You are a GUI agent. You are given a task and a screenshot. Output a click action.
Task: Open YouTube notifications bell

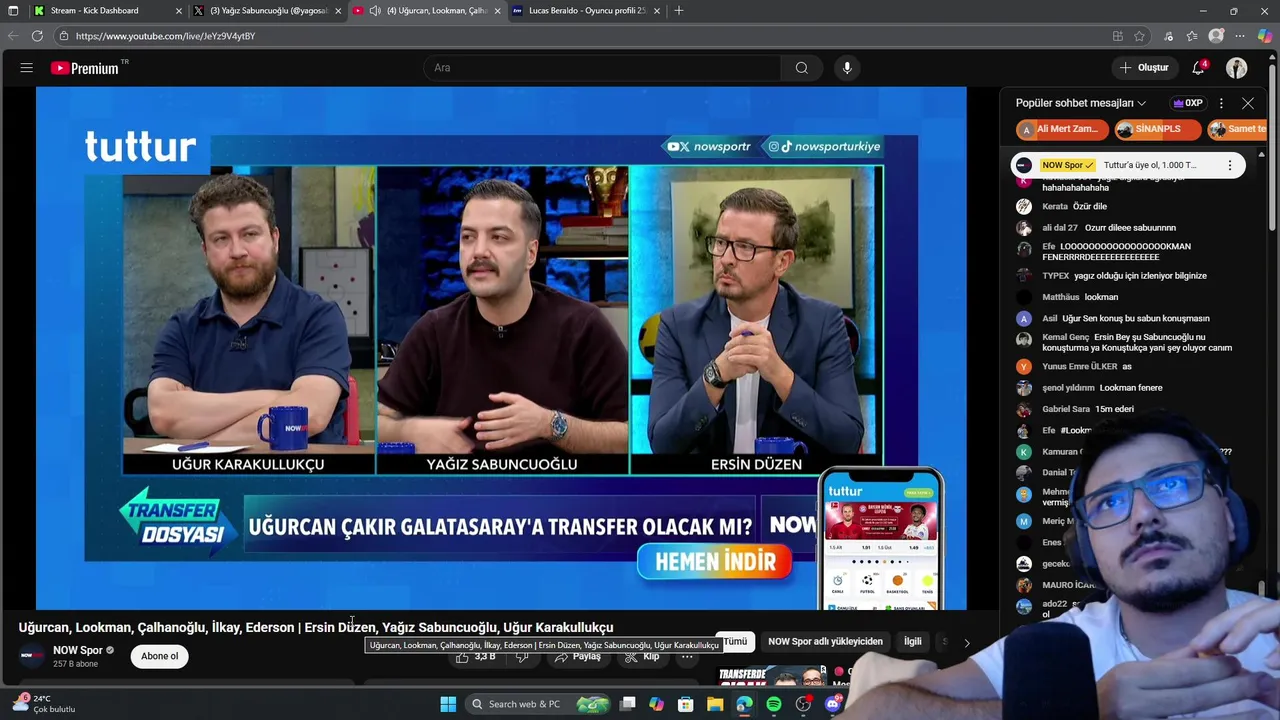(1198, 68)
